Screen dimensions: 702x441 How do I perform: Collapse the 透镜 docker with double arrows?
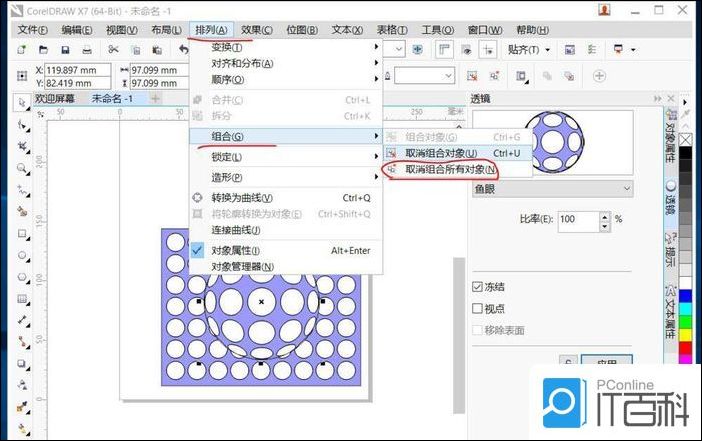(657, 98)
